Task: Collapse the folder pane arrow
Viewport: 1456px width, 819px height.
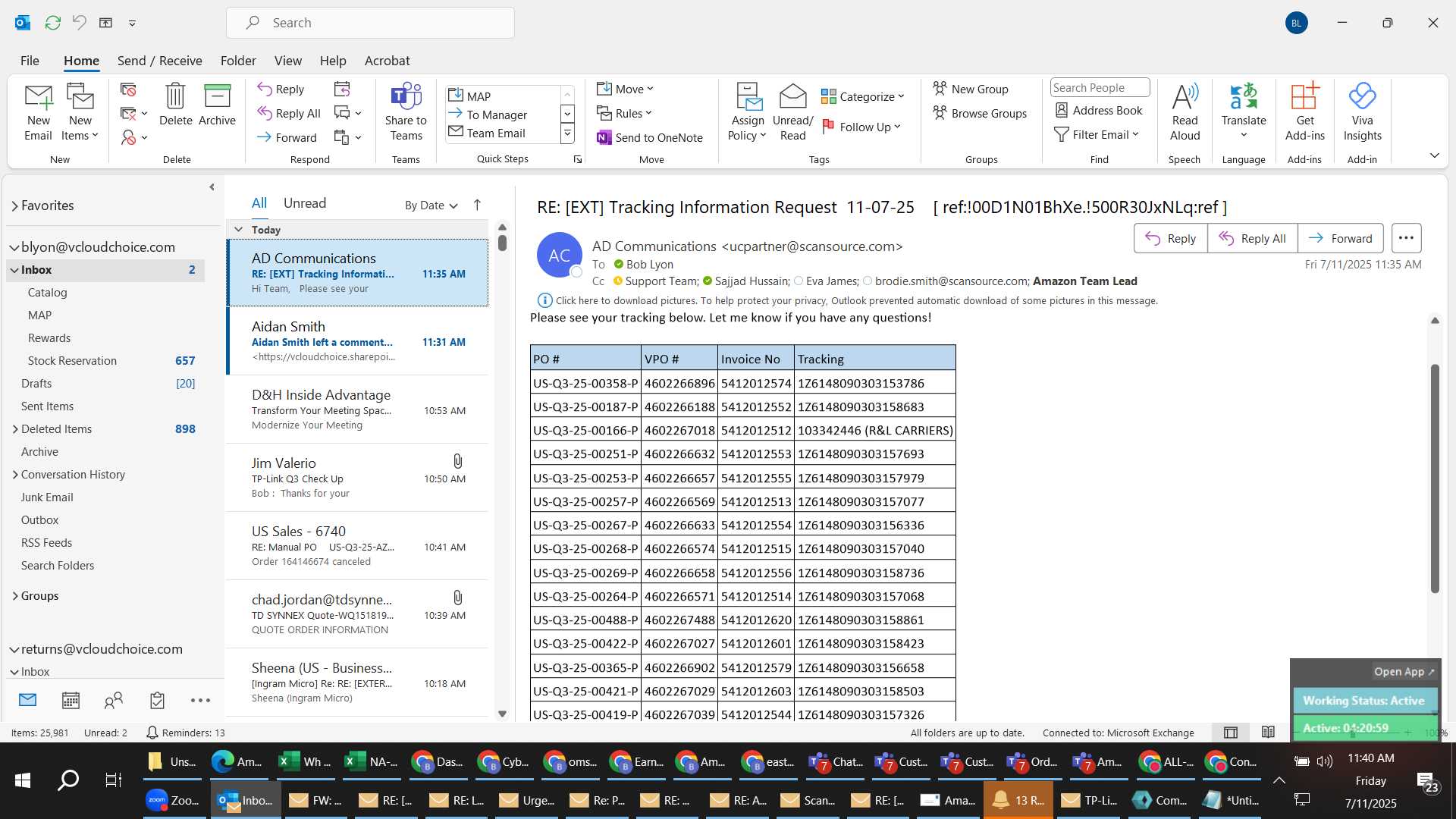Action: pos(212,187)
